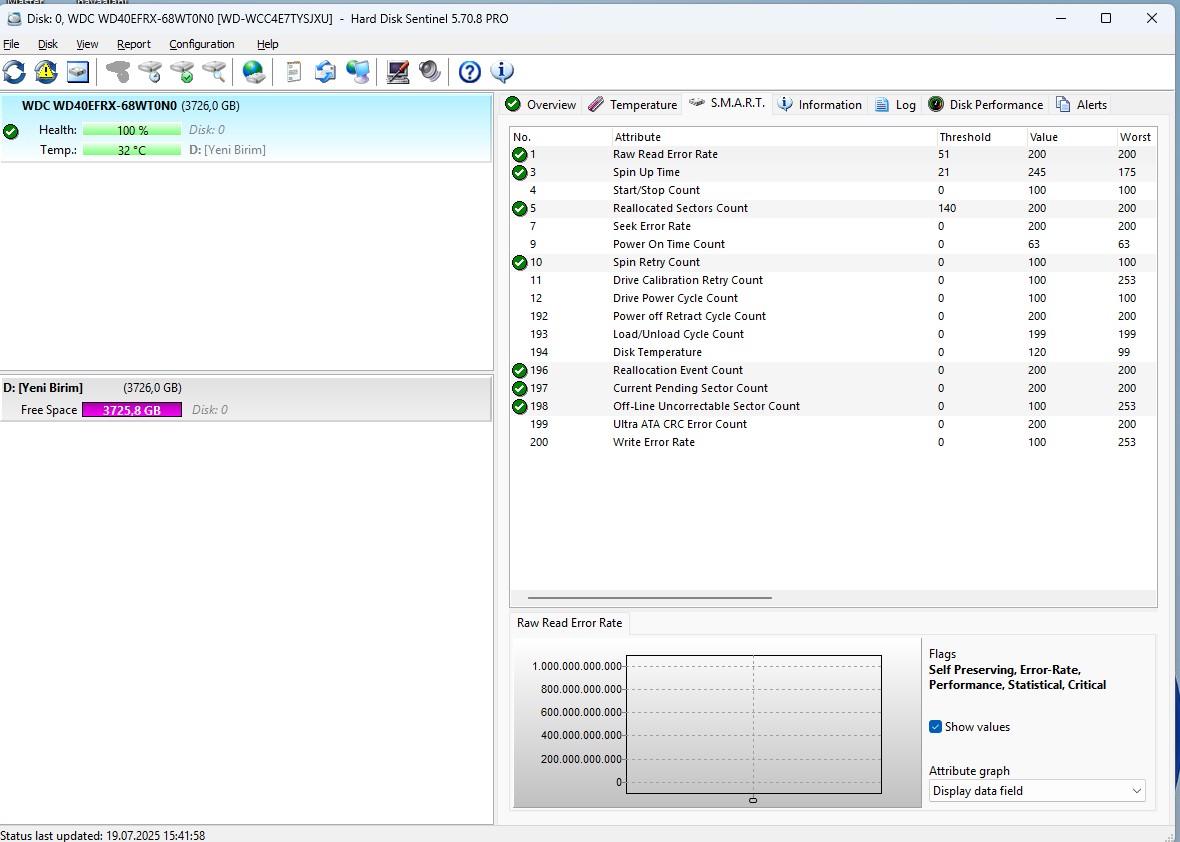Screen dimensions: 1180x842
Task: Select the Start/Stop Count attribute row
Action: (833, 190)
